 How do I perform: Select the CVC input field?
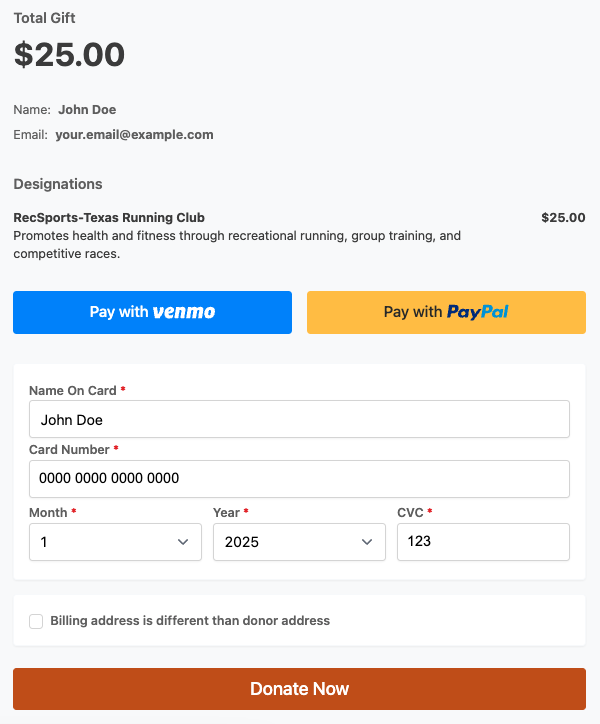click(x=483, y=542)
